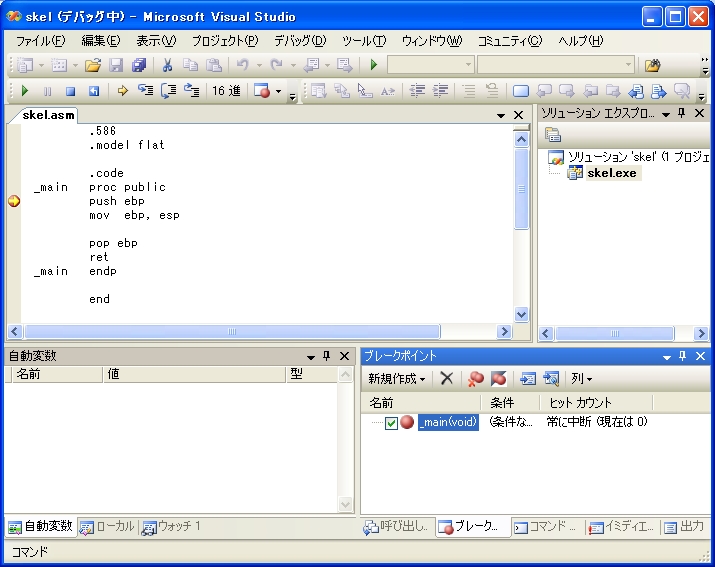715x567 pixels.
Task: Open the プロジェクト(P) menu
Action: (225, 41)
